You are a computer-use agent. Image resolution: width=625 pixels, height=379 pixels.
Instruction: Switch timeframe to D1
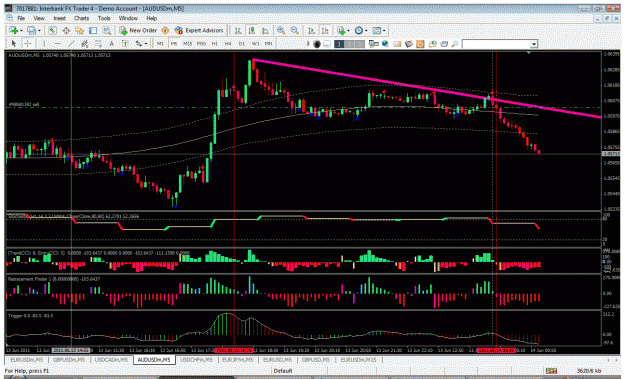click(242, 43)
